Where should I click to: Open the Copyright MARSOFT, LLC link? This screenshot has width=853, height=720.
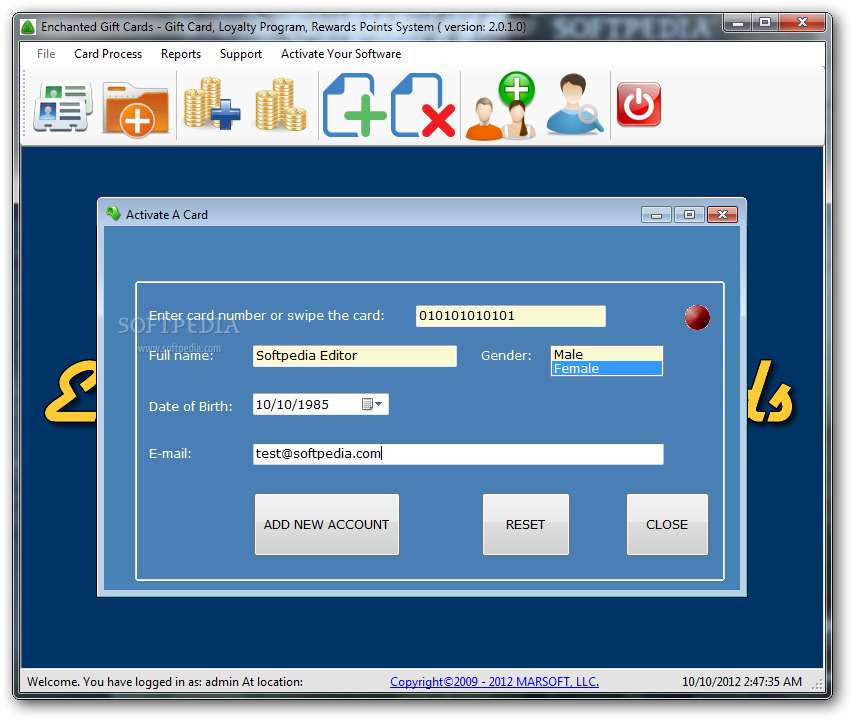494,681
